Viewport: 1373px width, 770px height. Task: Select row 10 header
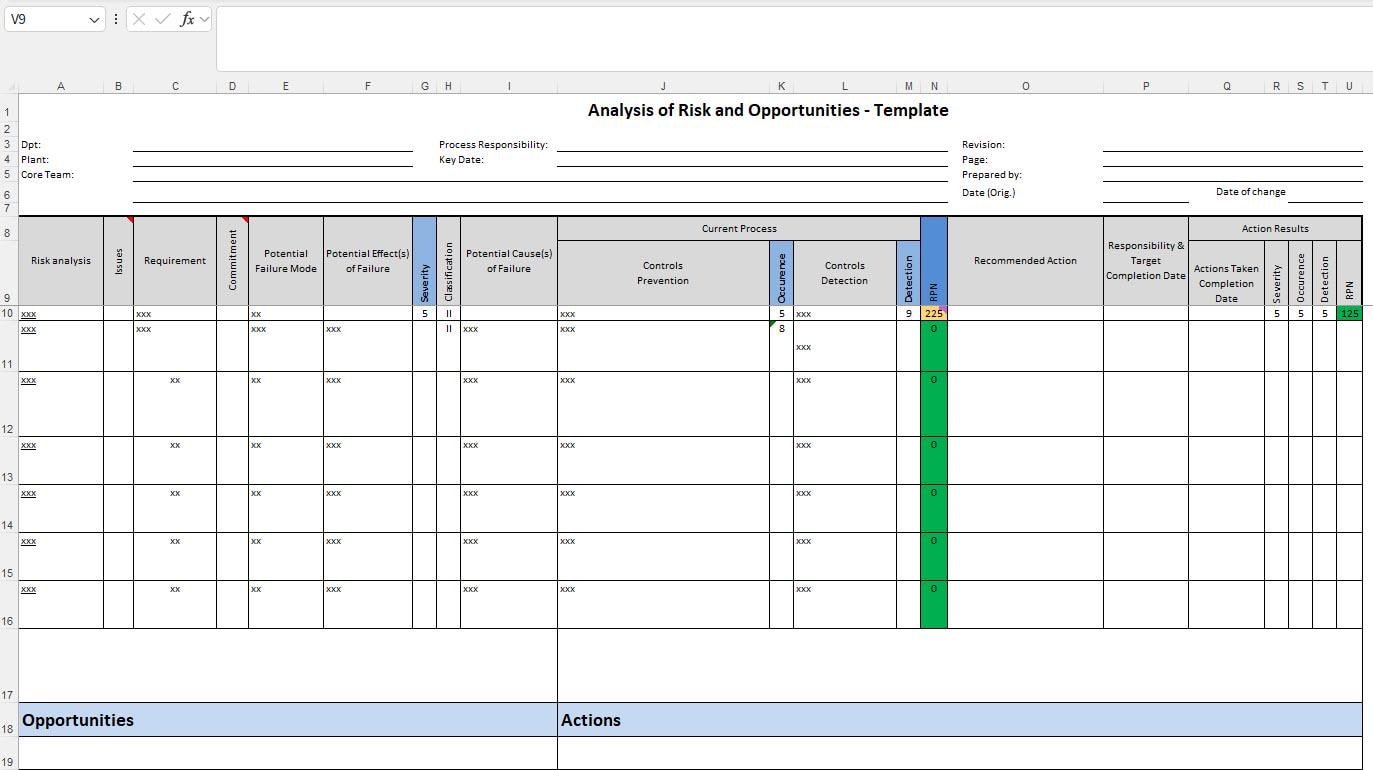tap(8, 313)
